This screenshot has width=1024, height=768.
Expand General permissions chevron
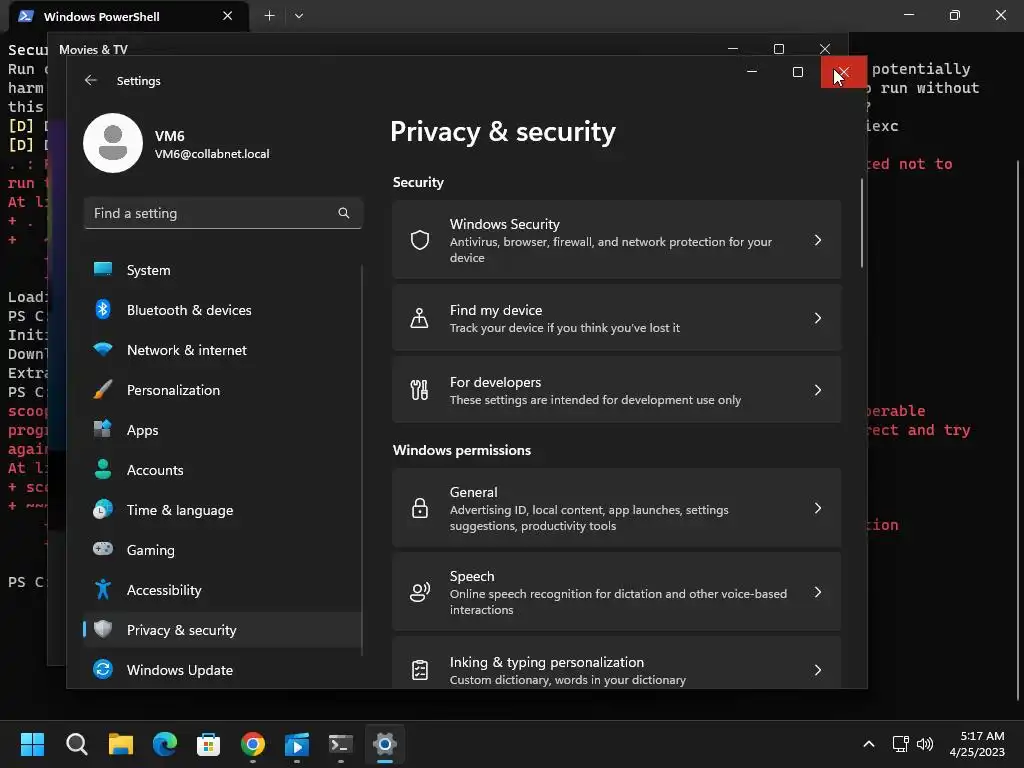click(x=818, y=507)
